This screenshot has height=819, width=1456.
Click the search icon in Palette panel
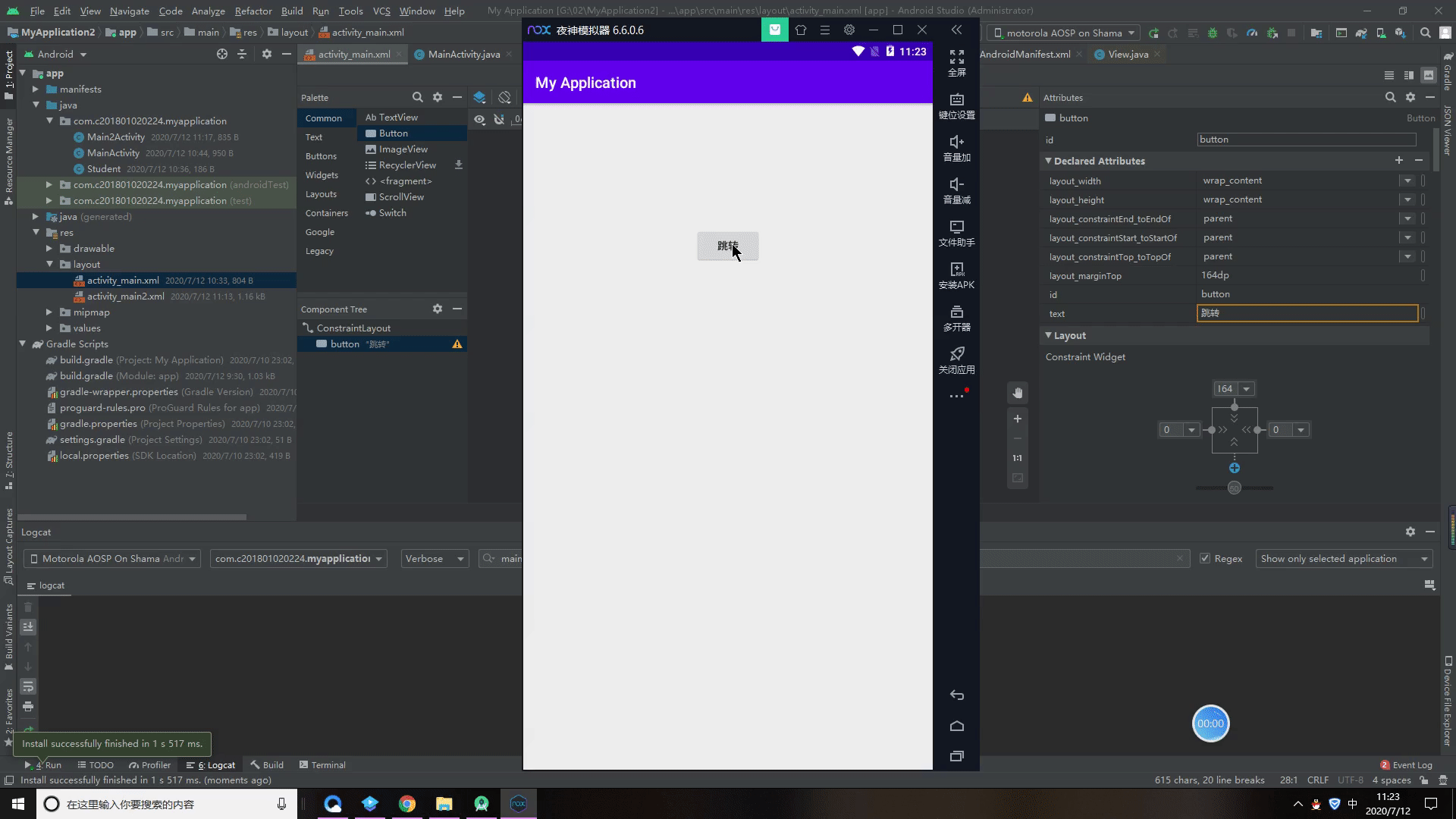coord(417,97)
